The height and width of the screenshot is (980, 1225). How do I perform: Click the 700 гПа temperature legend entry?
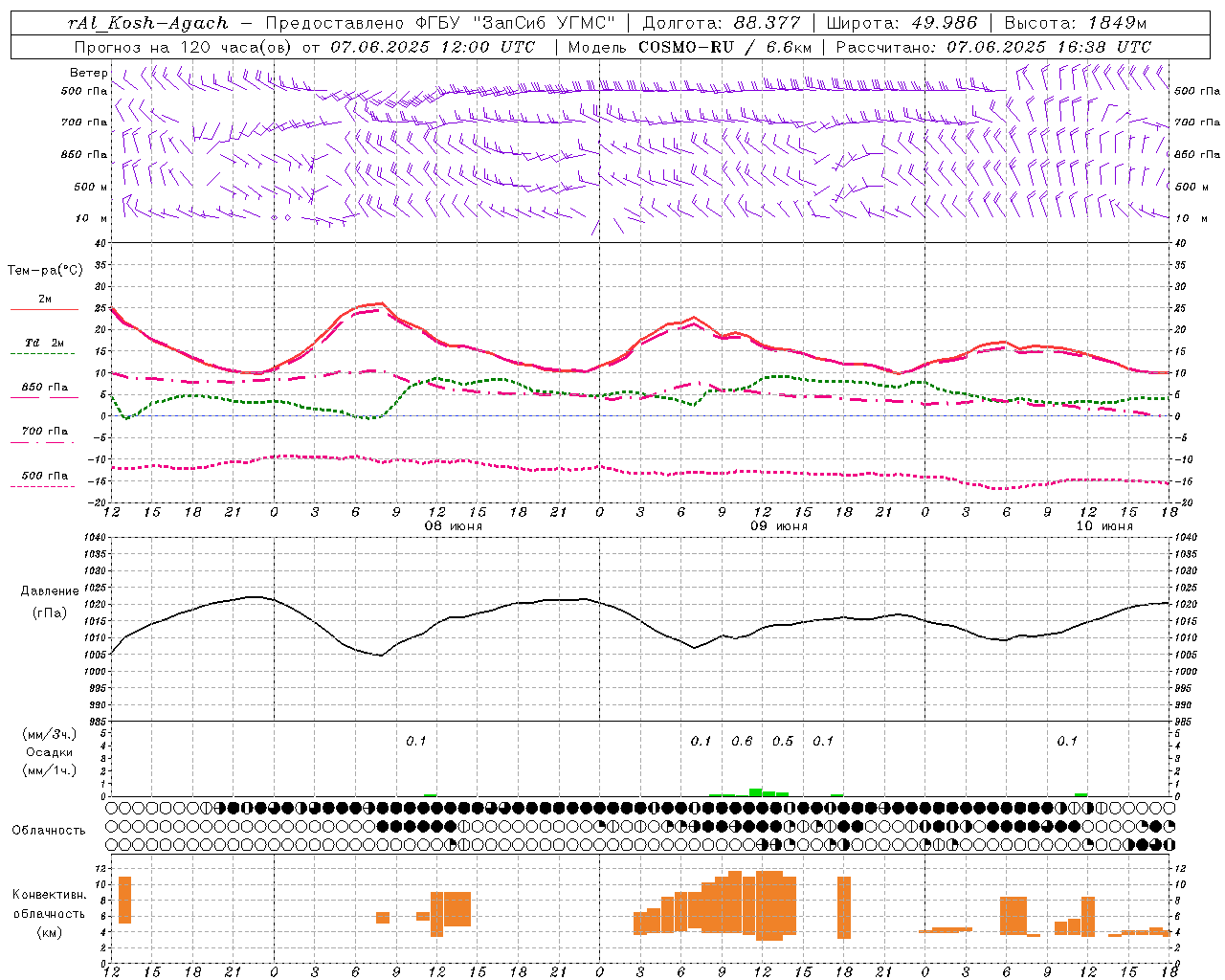pos(45,432)
